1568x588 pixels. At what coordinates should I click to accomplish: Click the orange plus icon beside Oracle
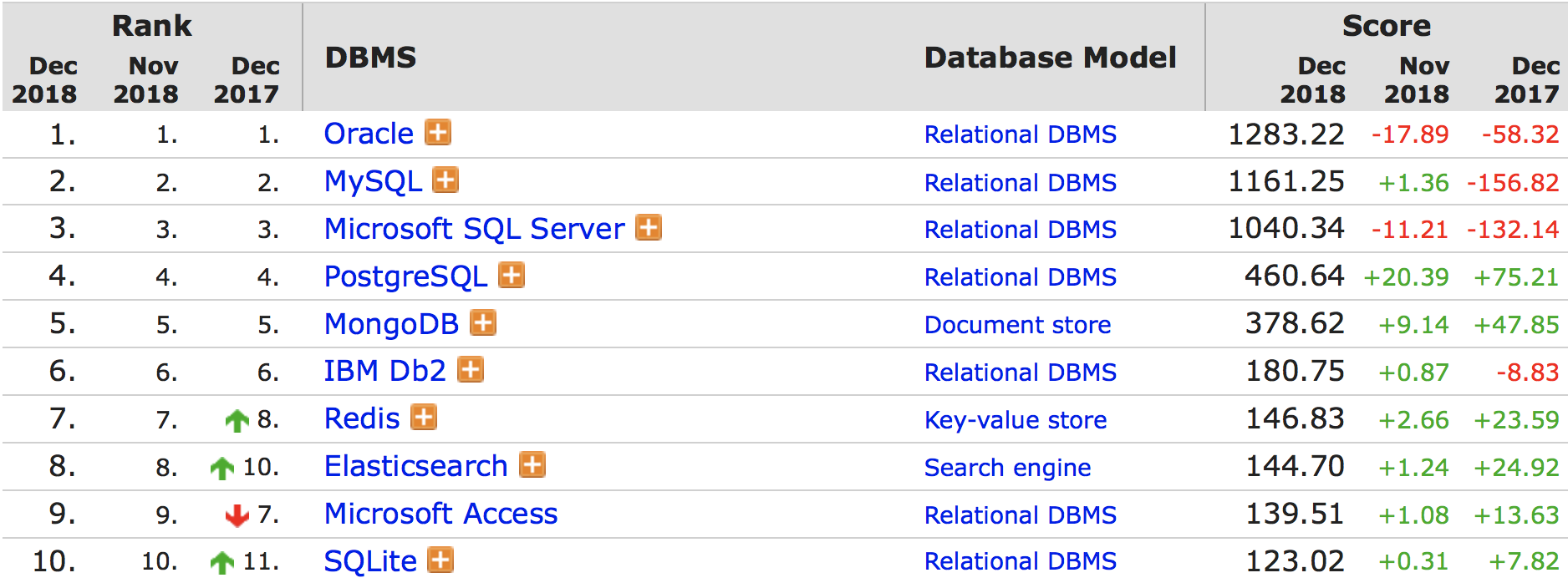click(438, 133)
